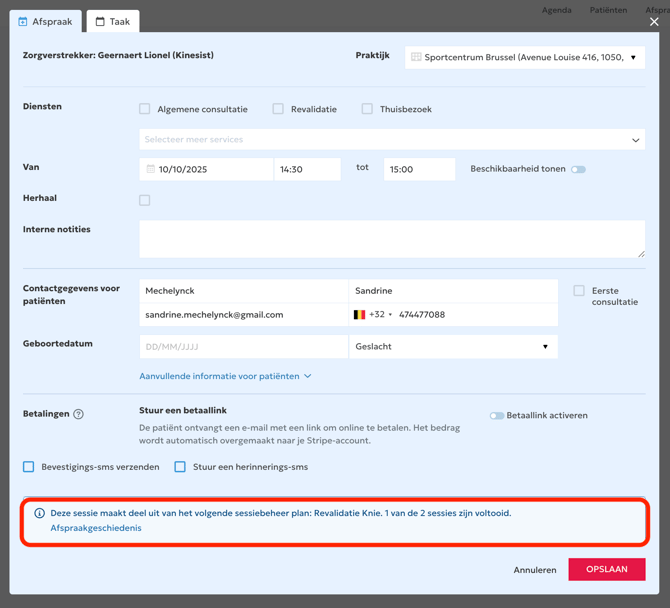Screen dimensions: 670x608
Task: Click the Interne notities text area
Action: [x=391, y=239]
